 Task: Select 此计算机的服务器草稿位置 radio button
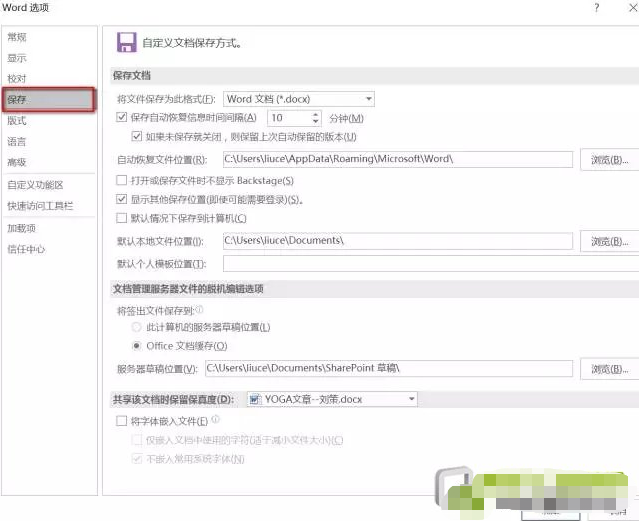136,327
